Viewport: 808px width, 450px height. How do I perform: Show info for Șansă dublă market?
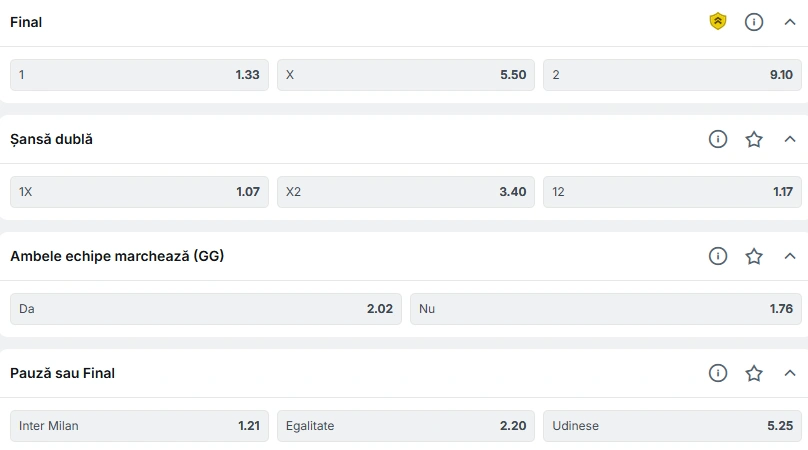click(x=718, y=139)
